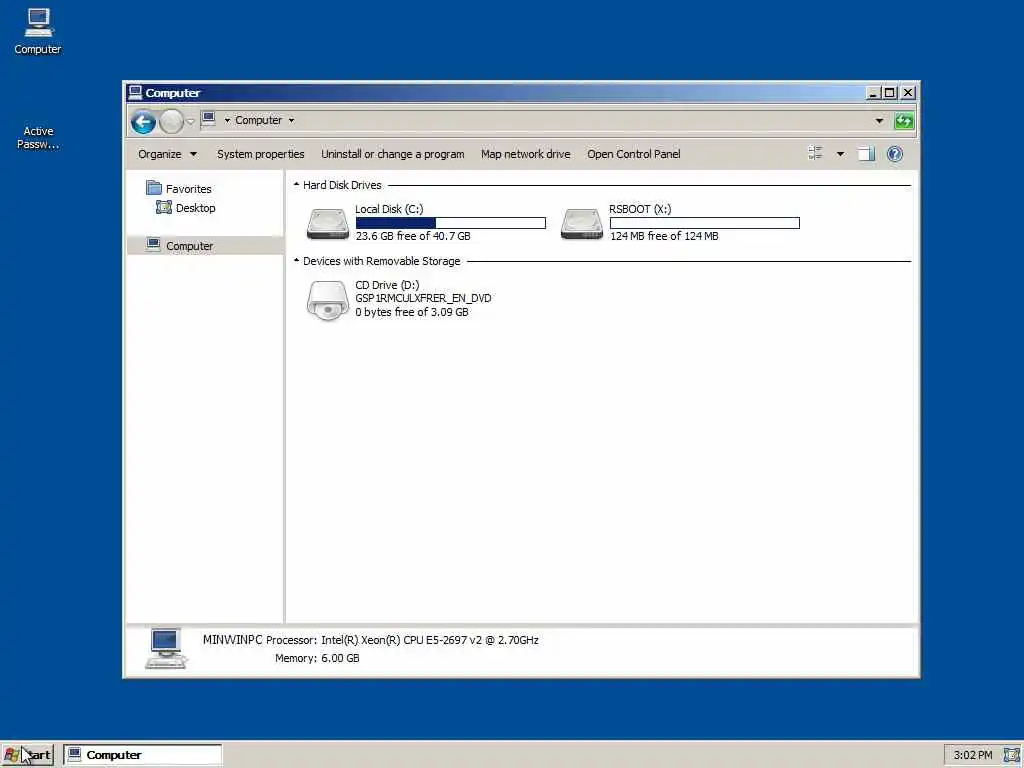Expand the arrow before Computer in address bar
This screenshot has width=1024, height=768.
point(227,121)
